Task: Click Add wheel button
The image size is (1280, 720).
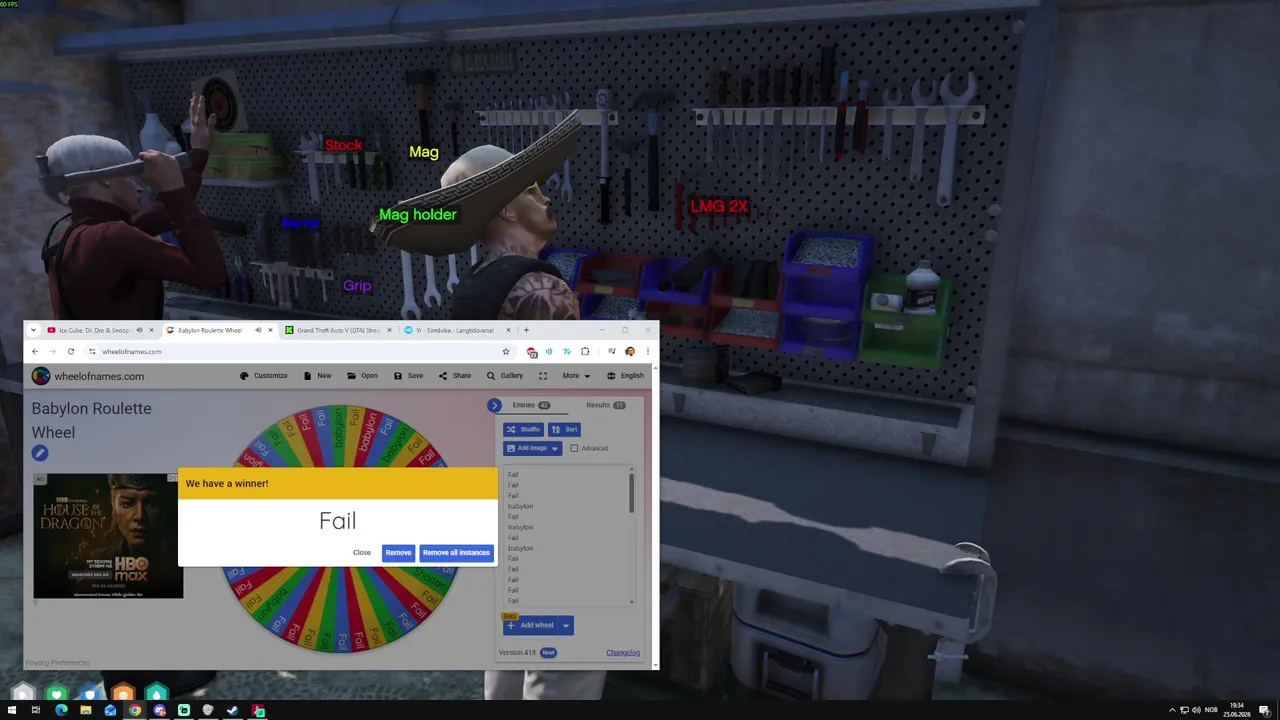Action: tap(530, 625)
